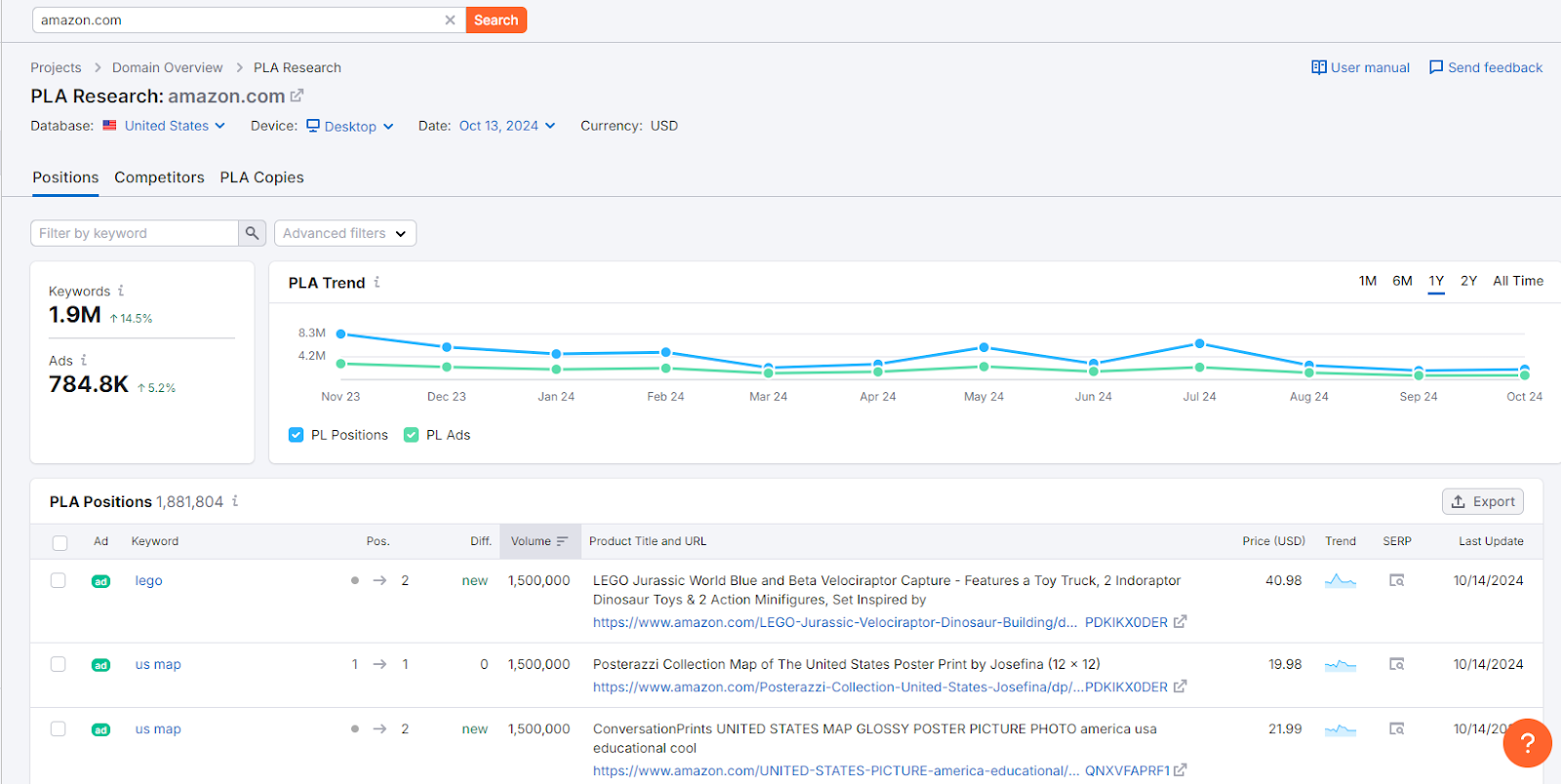Viewport: 1561px width, 784px height.
Task: Click blue Jul 24 data point on chart
Action: click(1199, 343)
